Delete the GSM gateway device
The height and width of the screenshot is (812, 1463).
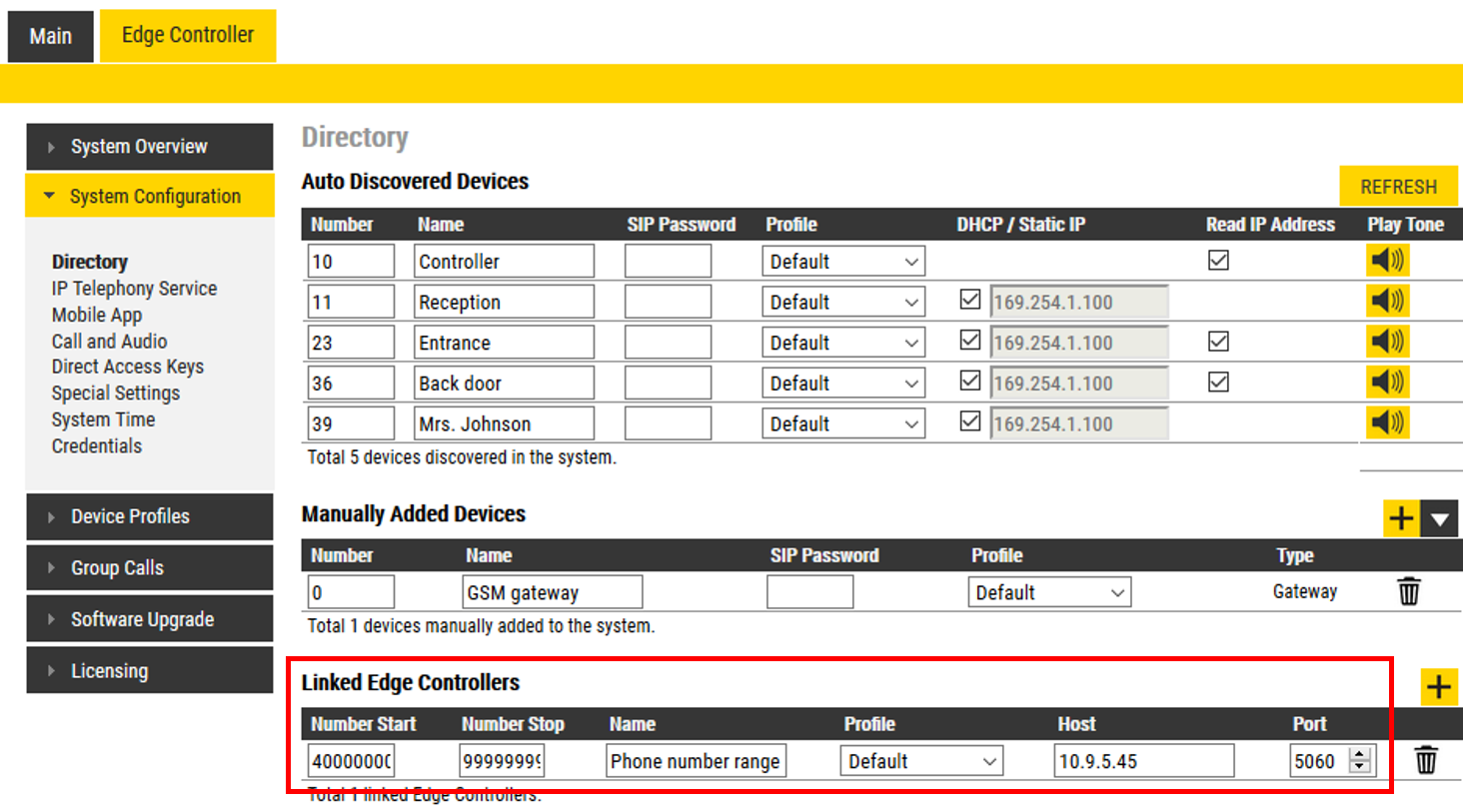1408,591
